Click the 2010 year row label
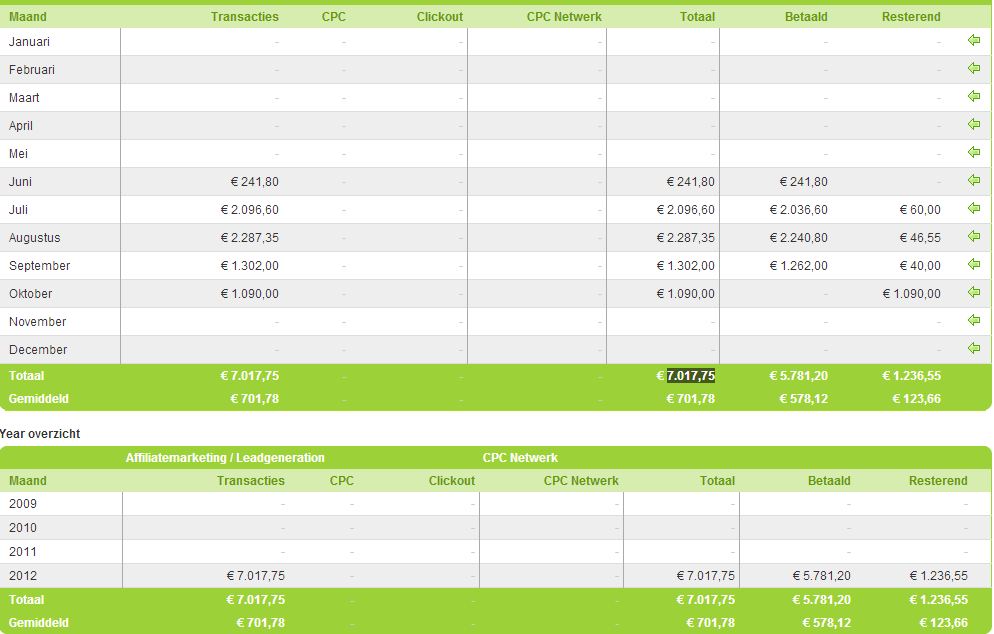The image size is (994, 634). 23,528
